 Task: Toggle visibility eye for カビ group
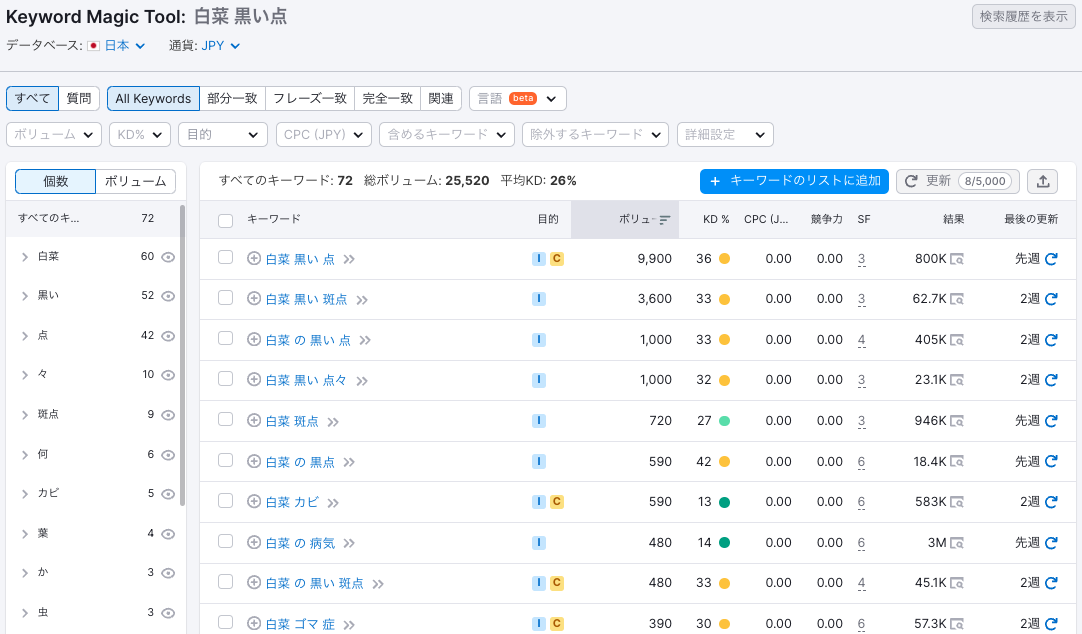tap(168, 494)
